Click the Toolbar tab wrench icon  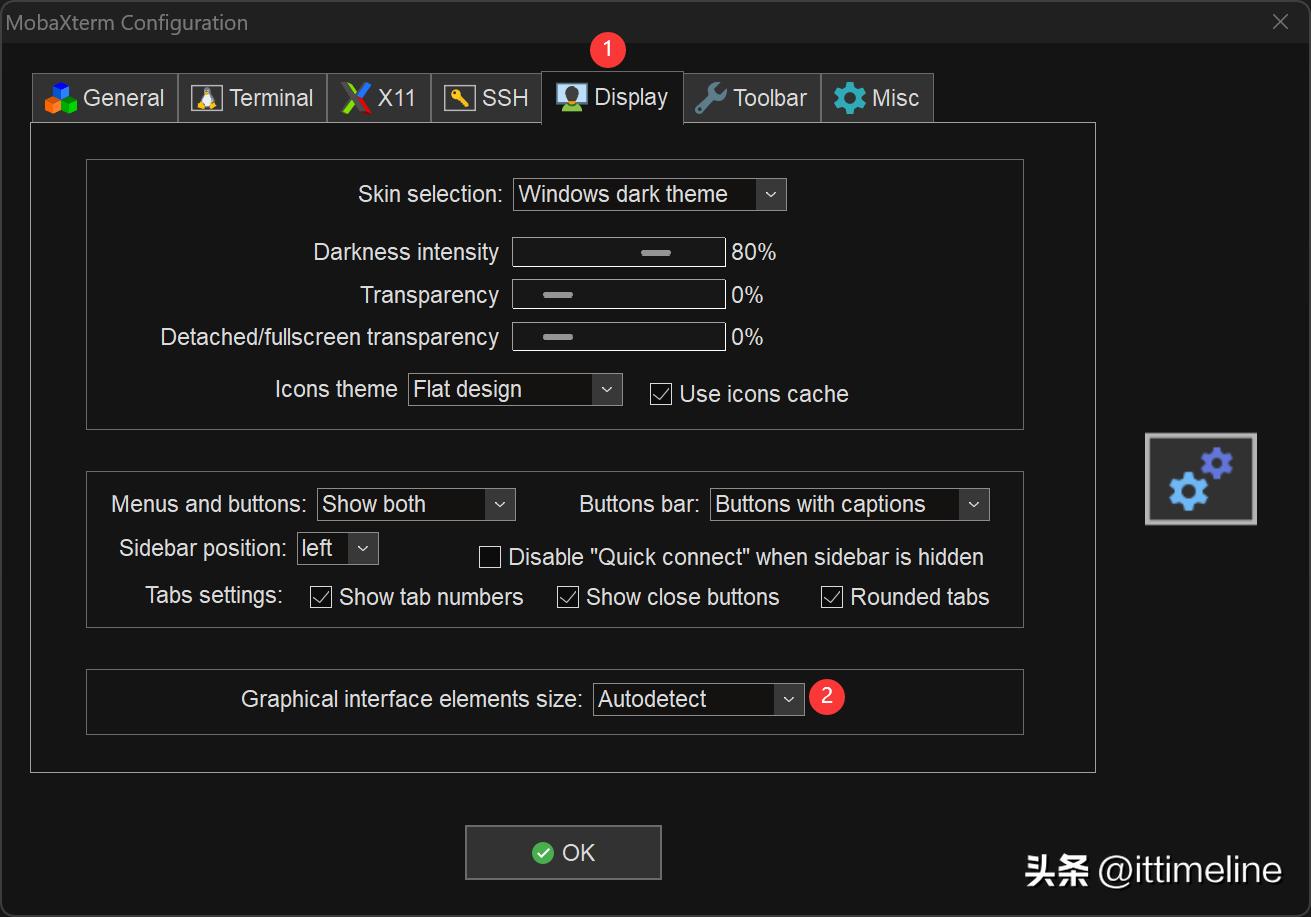pyautogui.click(x=710, y=98)
